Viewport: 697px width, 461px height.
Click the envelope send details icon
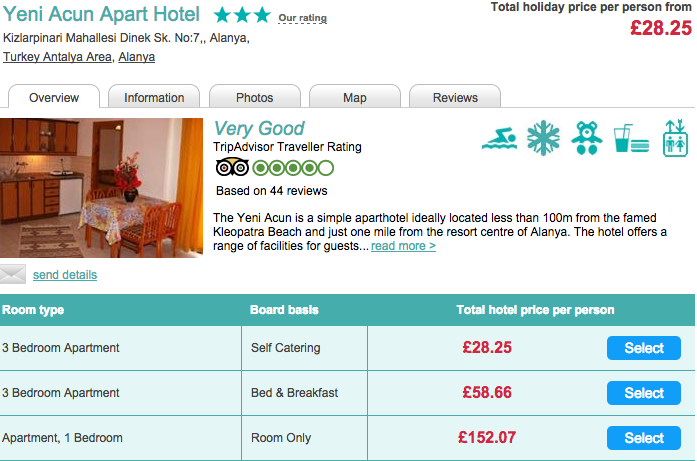[x=13, y=274]
